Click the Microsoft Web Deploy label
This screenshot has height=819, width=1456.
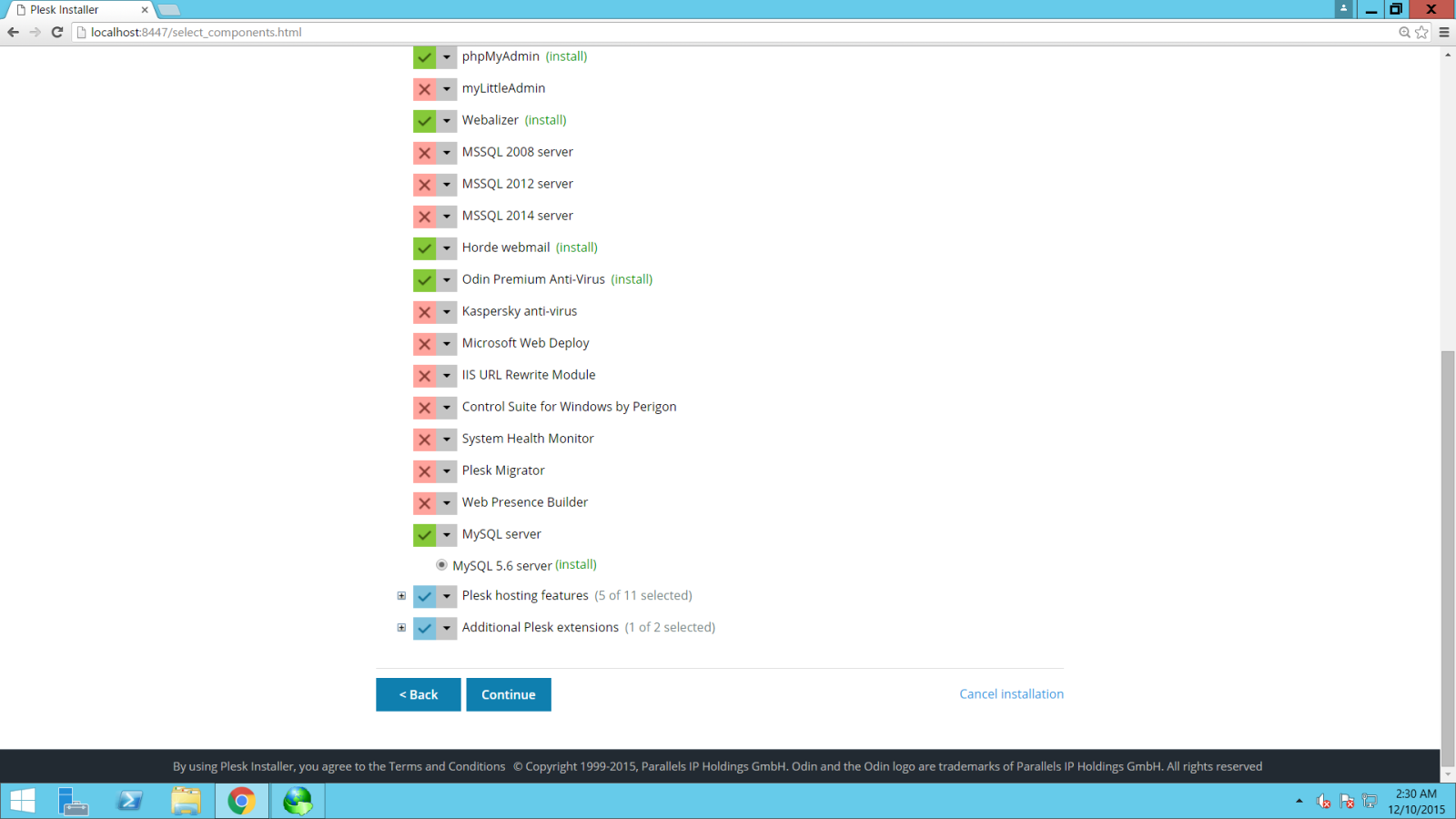pyautogui.click(x=525, y=343)
